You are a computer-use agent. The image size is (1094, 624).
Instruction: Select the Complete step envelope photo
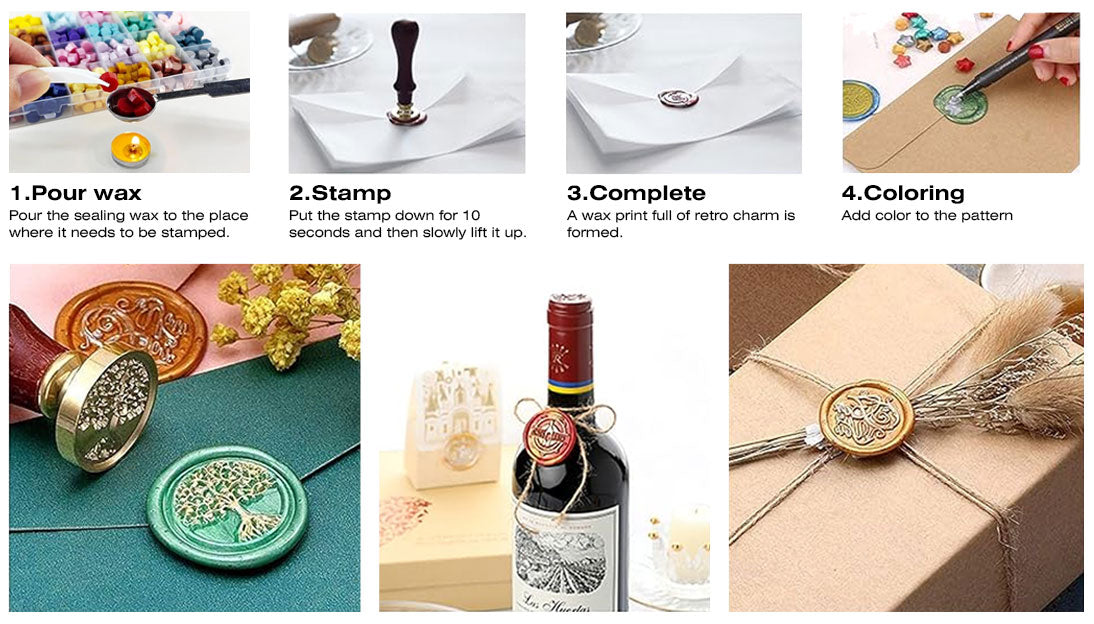click(x=684, y=93)
